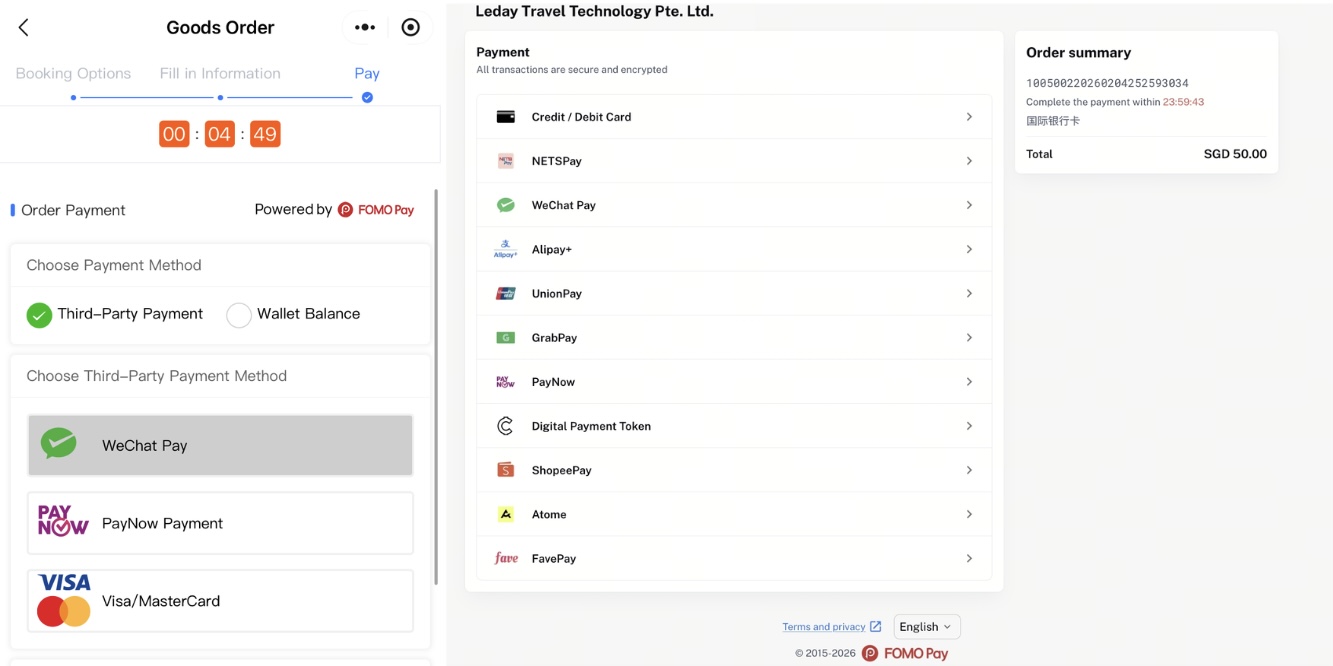Screen dimensions: 1333x666
Task: Click the orange ShopeePay icon
Action: point(506,470)
